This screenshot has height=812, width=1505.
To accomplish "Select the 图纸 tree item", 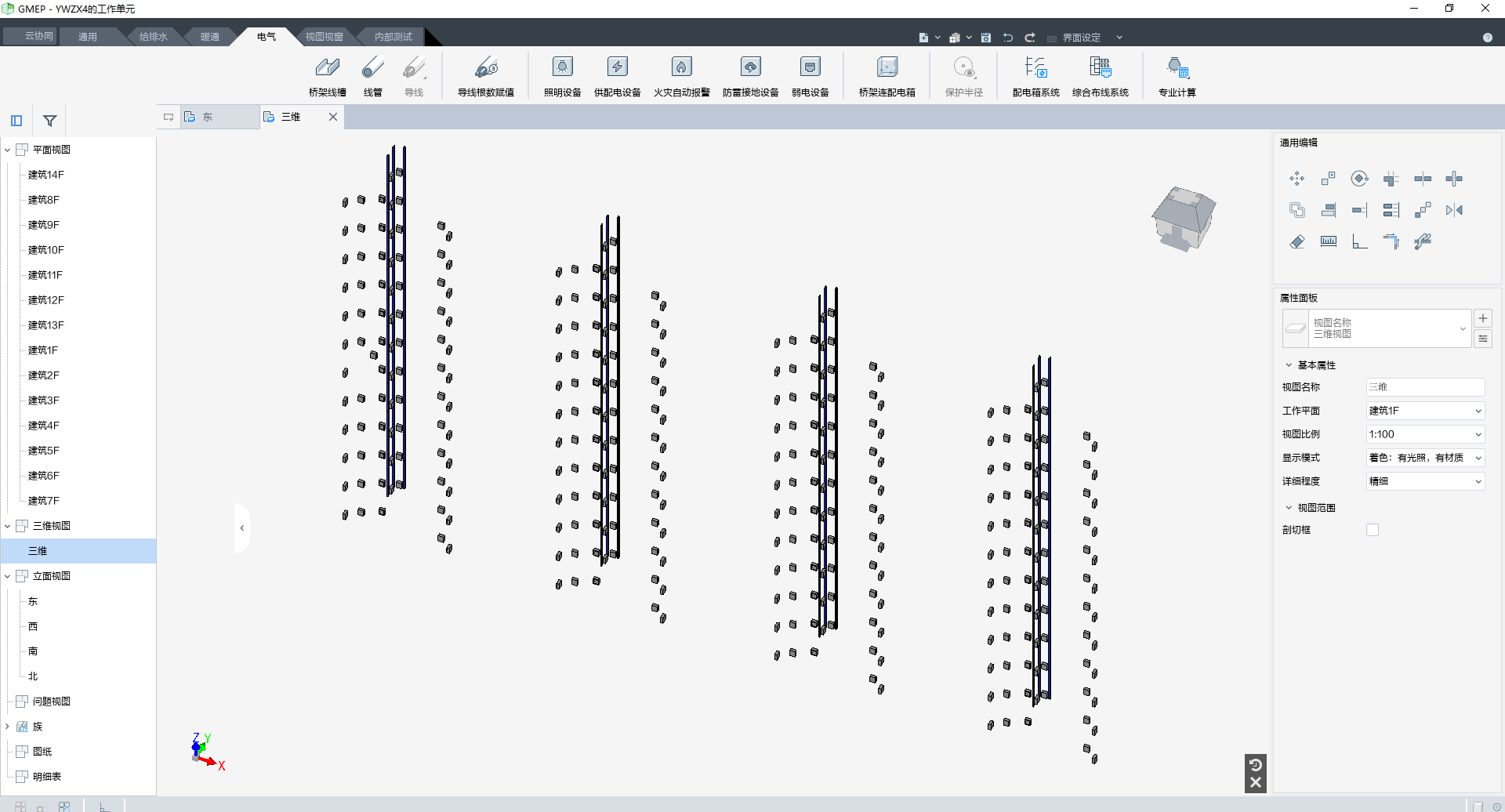I will 42,752.
